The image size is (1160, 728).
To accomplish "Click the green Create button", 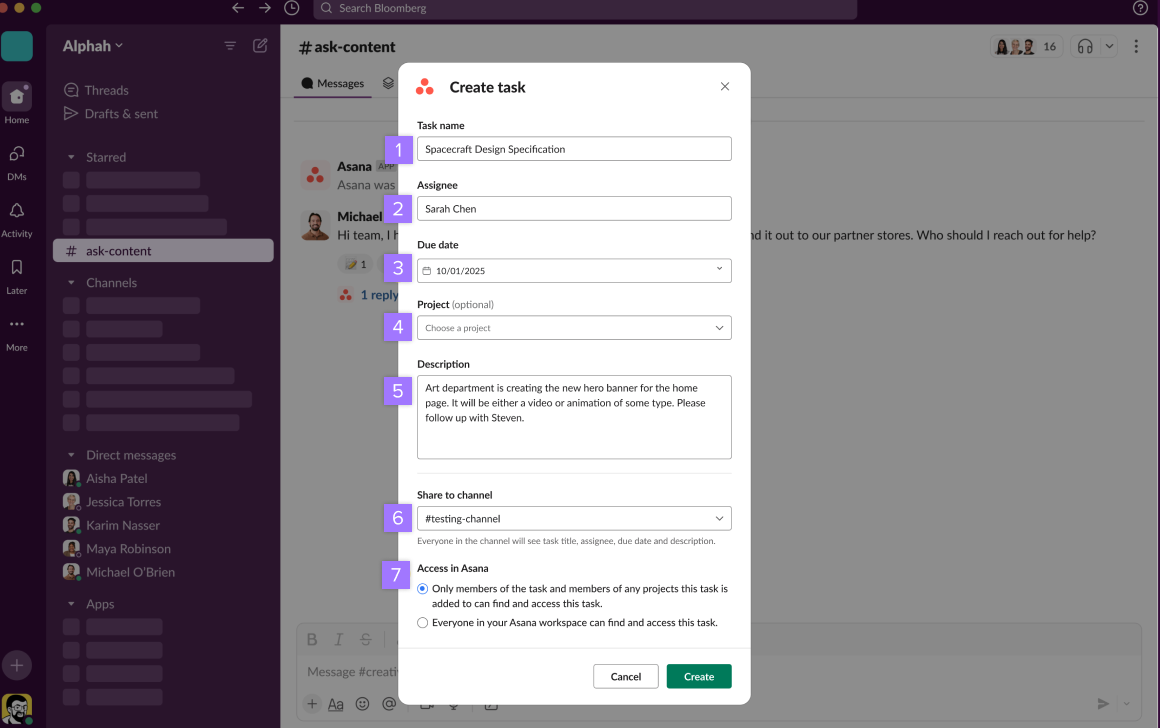I will pos(699,676).
